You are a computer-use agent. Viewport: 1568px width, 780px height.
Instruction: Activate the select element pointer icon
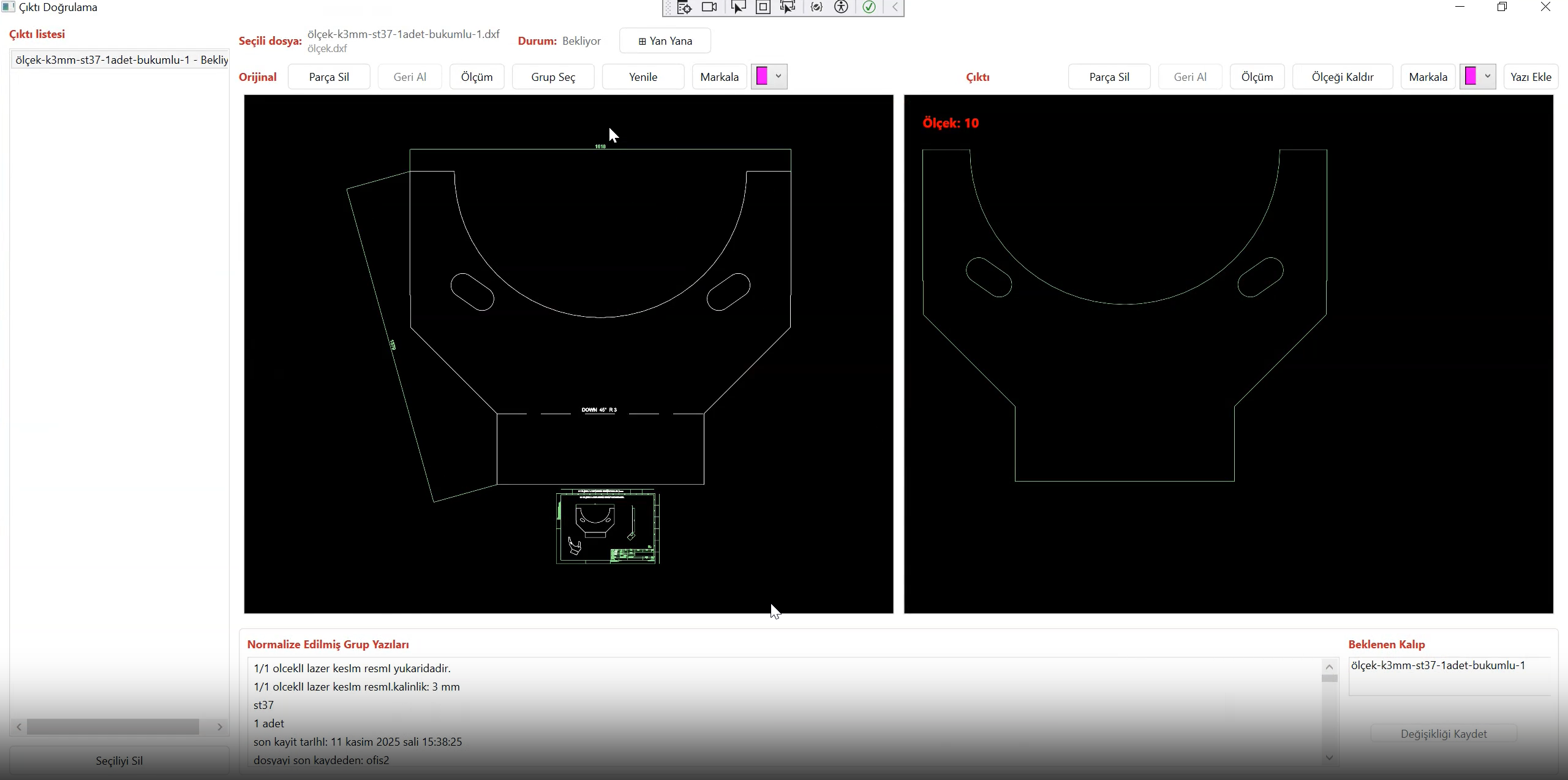coord(738,7)
